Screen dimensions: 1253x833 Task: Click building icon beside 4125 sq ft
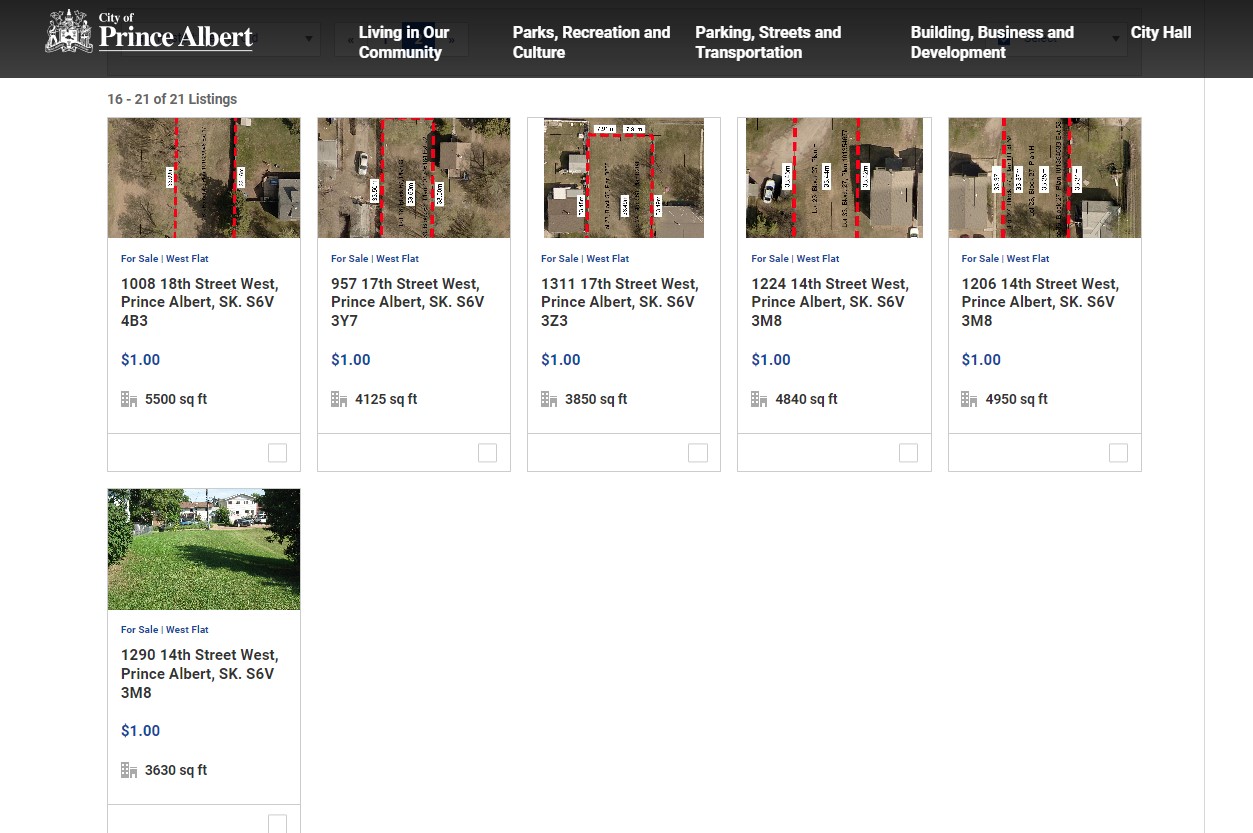[339, 399]
